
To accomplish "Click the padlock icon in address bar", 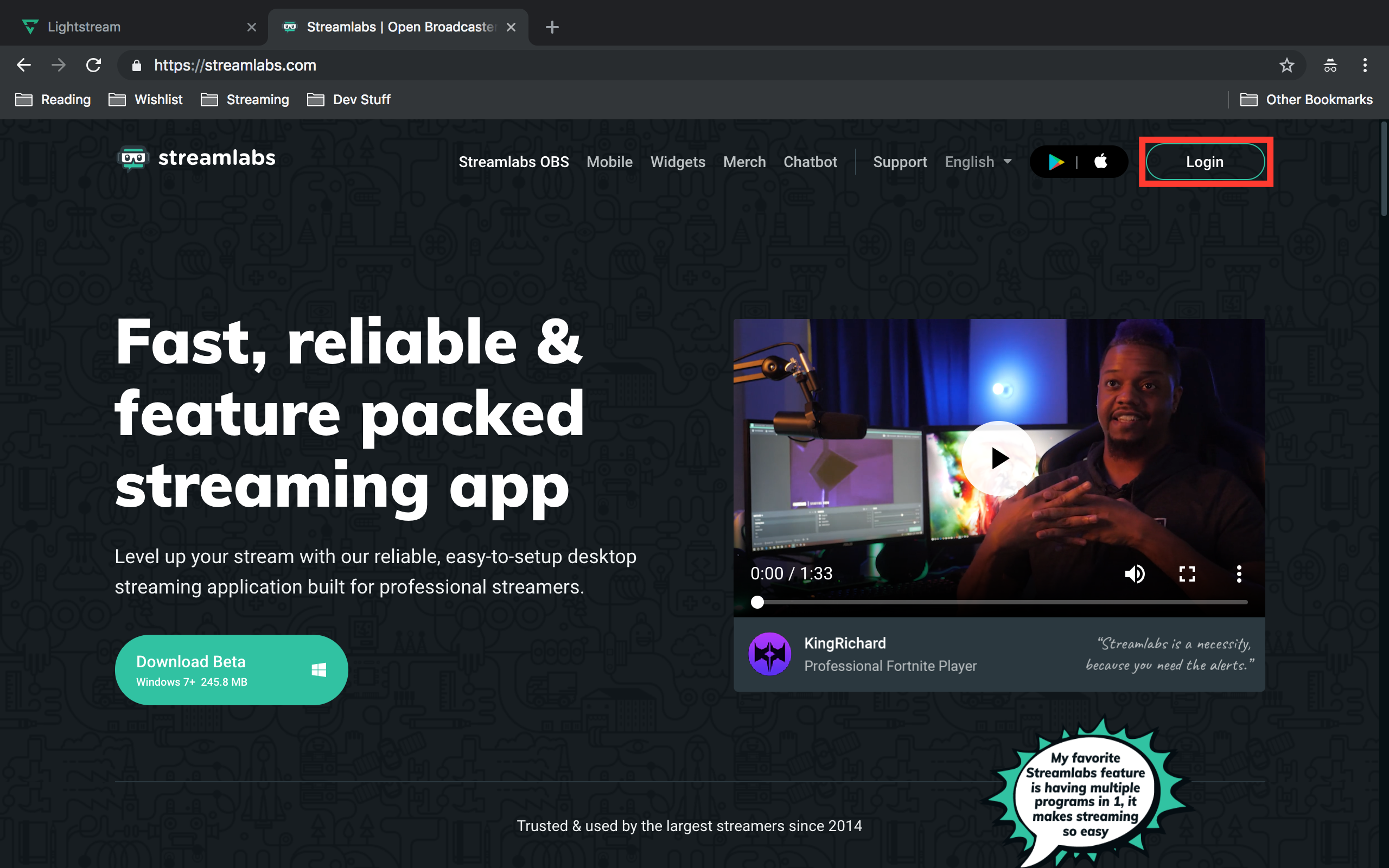I will point(136,65).
